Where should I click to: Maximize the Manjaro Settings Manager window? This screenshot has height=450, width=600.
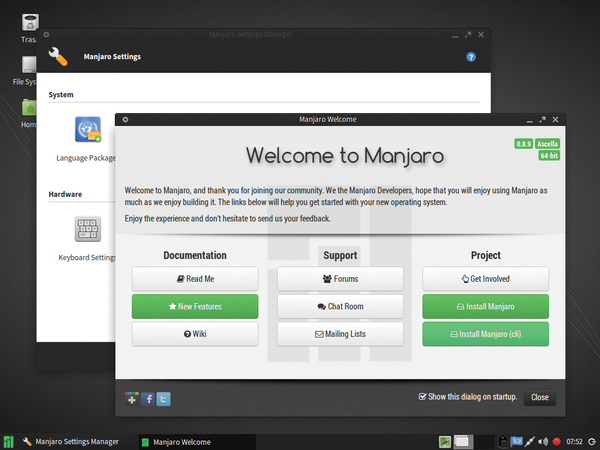pos(468,35)
